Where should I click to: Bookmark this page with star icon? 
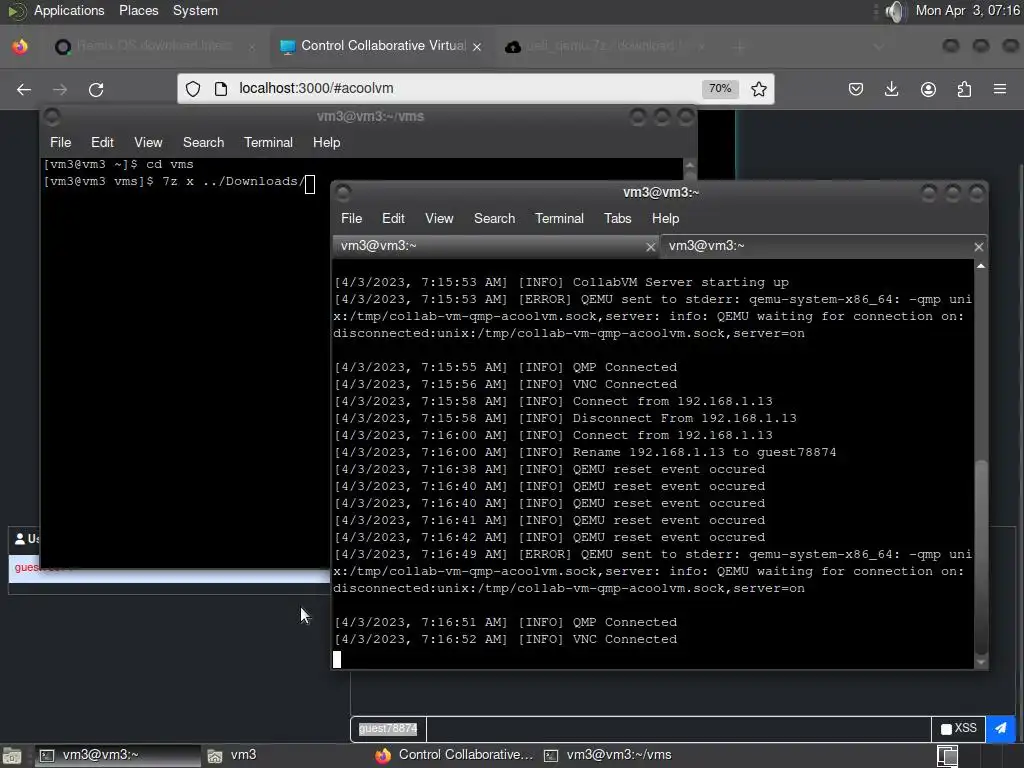coord(758,89)
